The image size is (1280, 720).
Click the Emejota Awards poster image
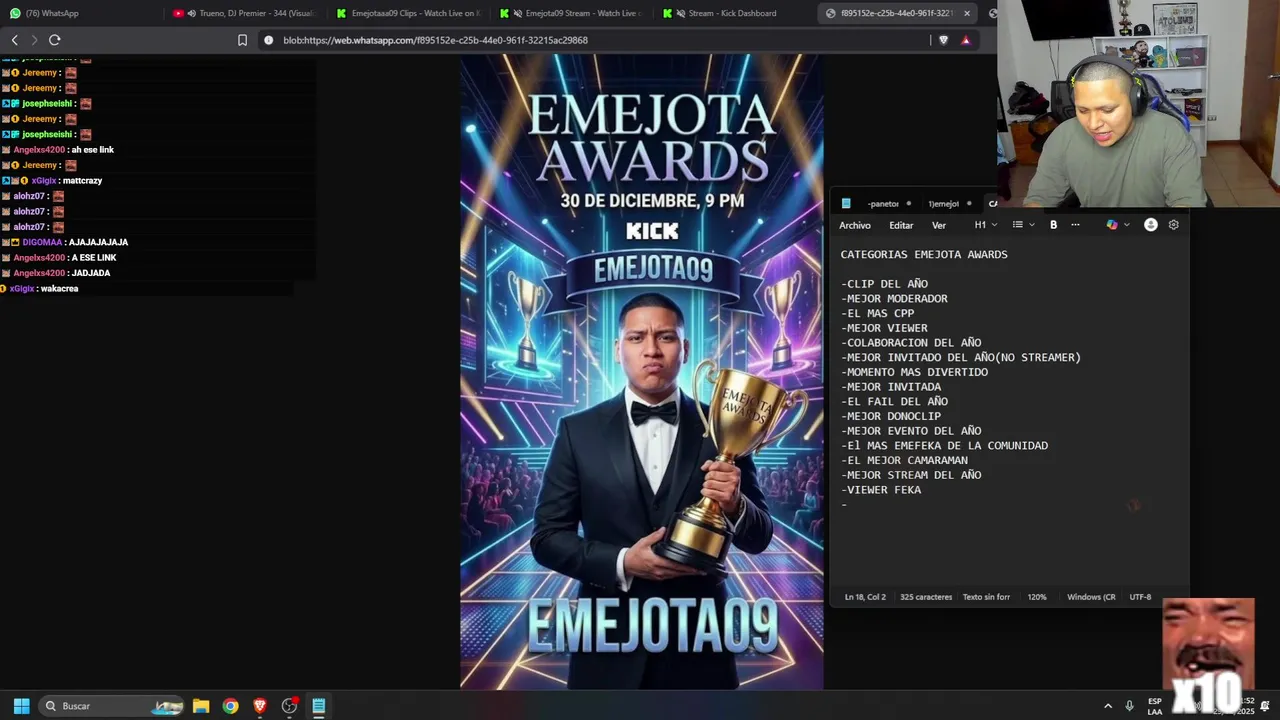tap(642, 371)
